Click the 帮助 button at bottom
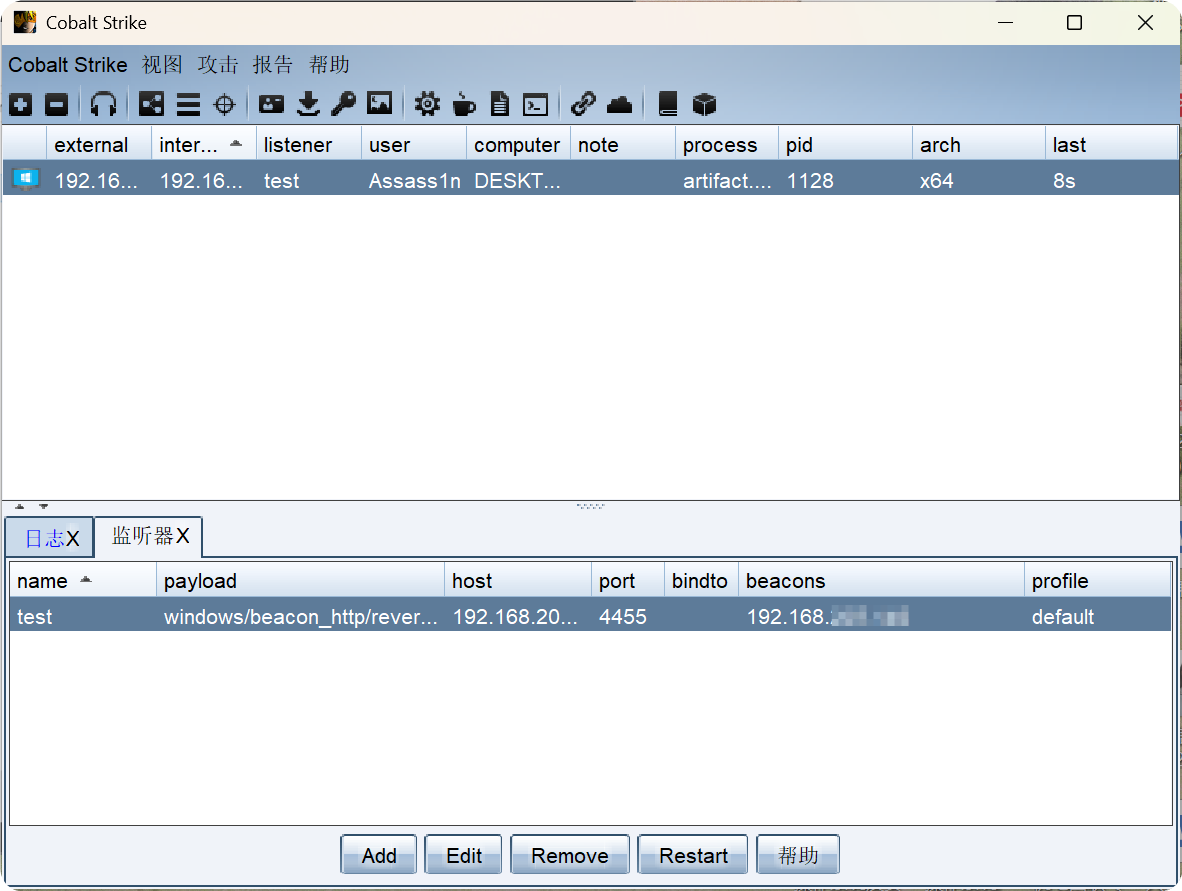This screenshot has height=891, width=1182. pyautogui.click(x=798, y=855)
